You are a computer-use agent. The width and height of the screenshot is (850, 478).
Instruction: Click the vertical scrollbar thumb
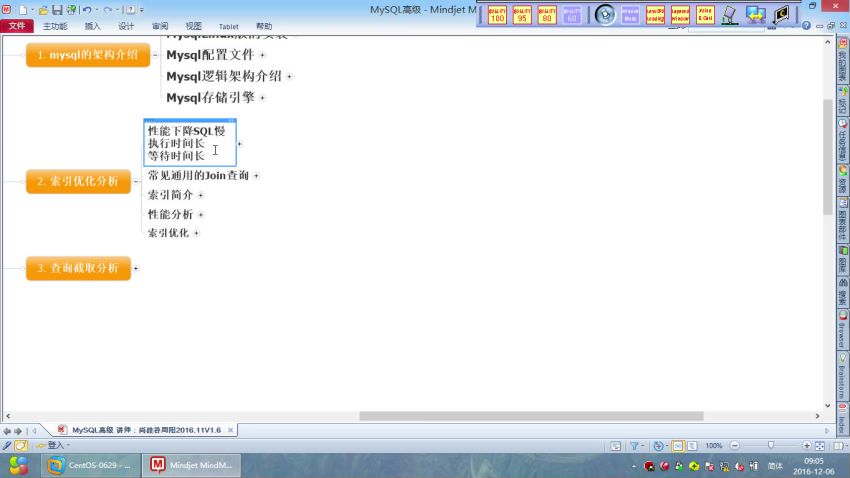tap(827, 157)
